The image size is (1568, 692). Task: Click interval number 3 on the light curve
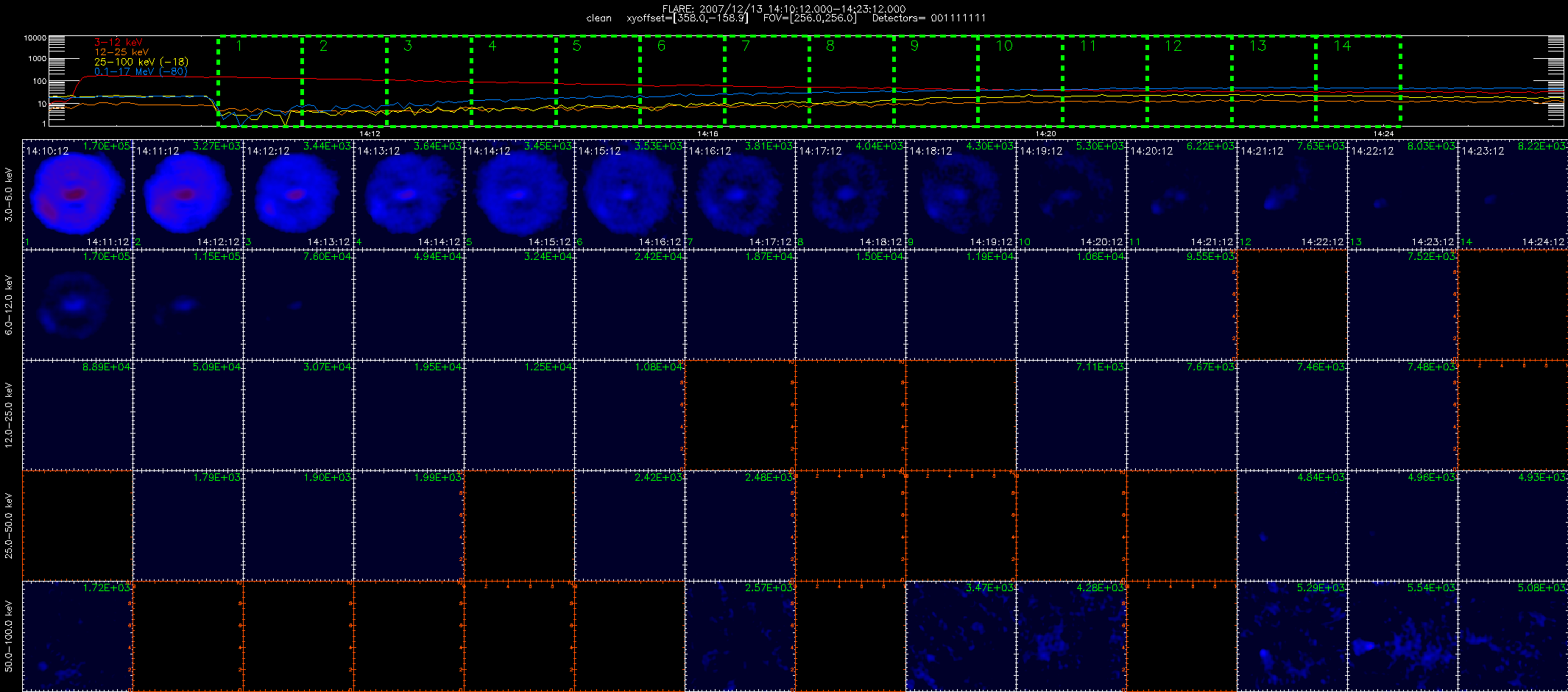point(408,46)
